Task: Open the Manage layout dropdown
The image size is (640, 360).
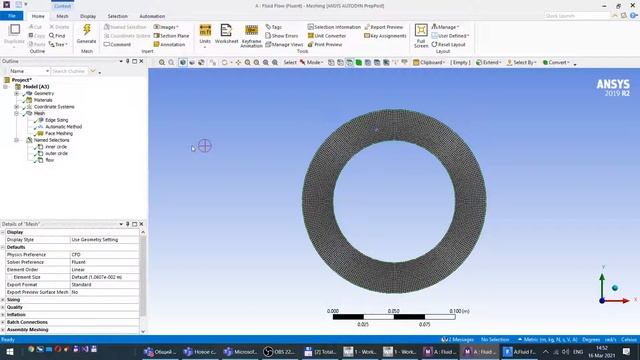Action: tap(445, 27)
